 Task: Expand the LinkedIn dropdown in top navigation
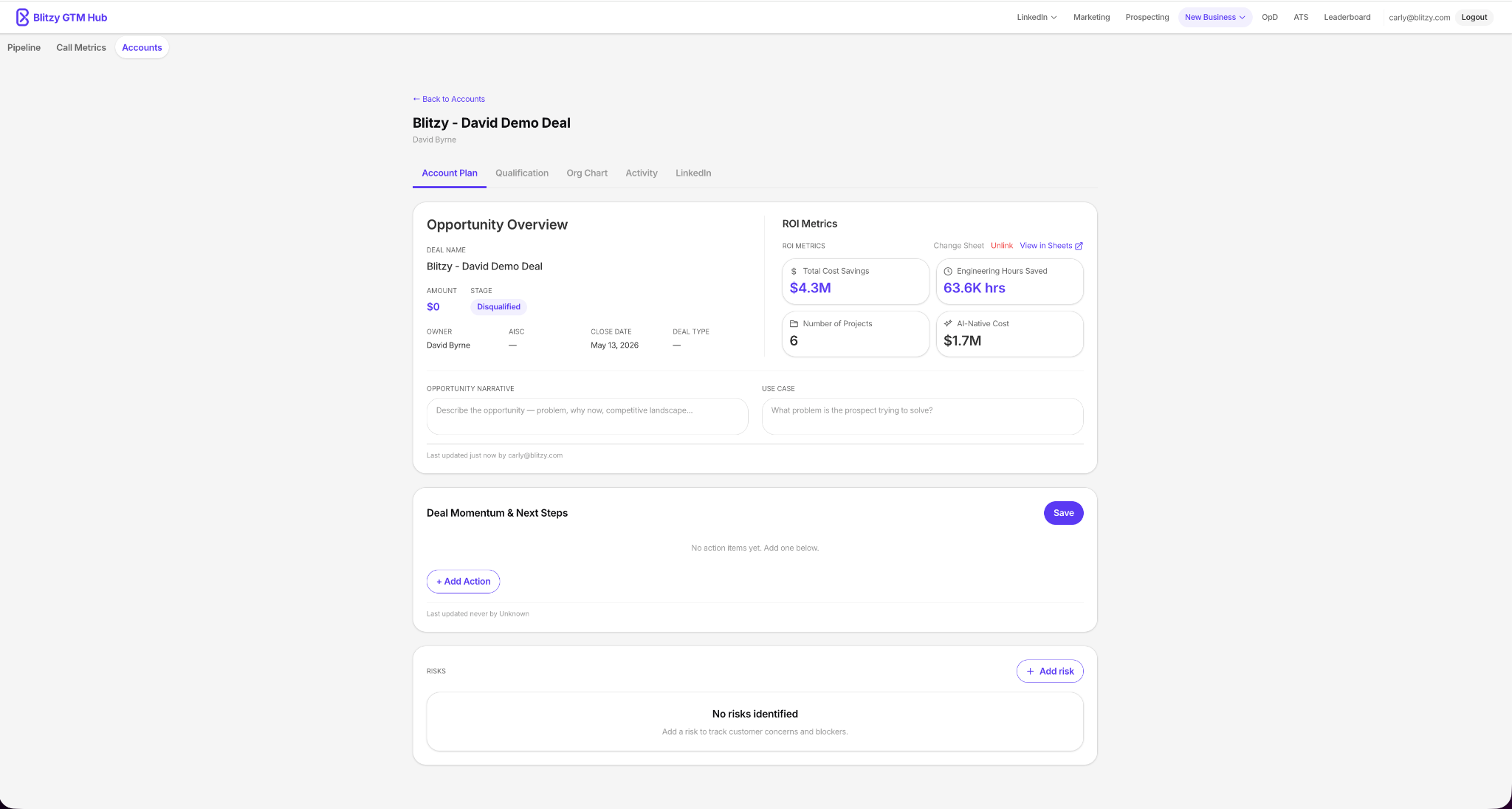tap(1037, 17)
